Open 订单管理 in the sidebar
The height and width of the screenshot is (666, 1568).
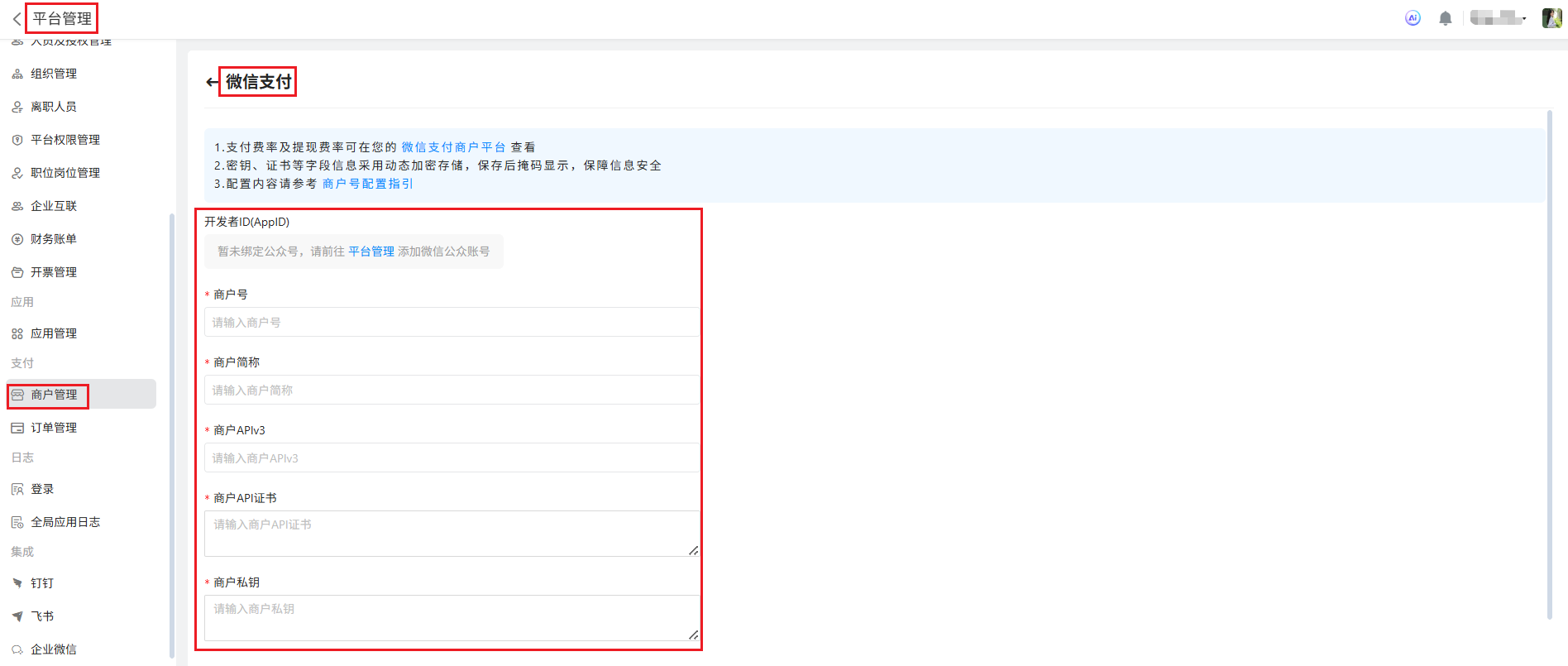coord(54,428)
